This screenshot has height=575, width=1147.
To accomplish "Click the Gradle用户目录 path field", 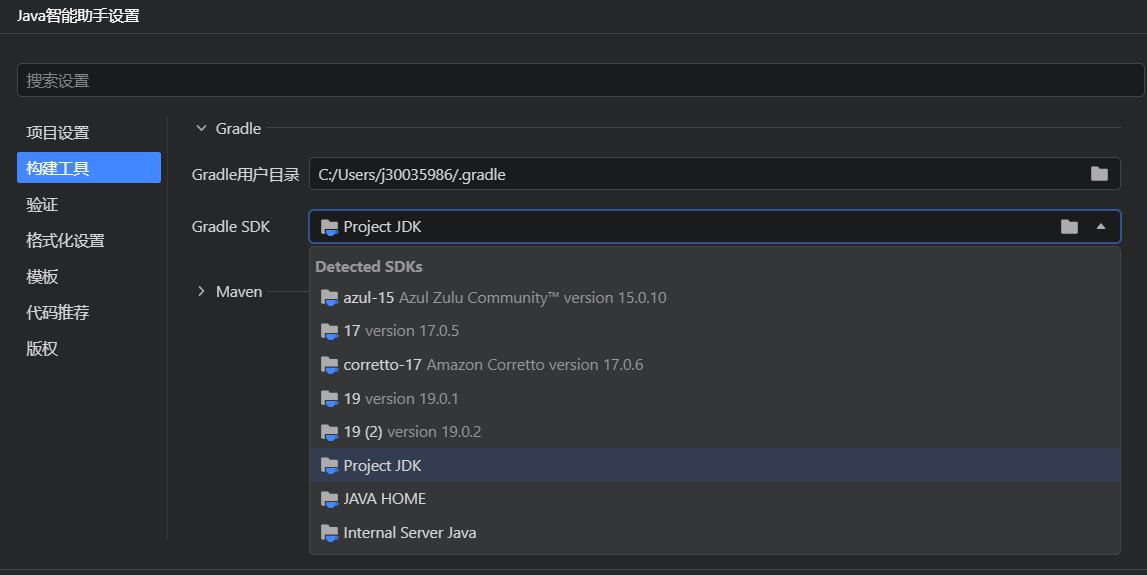I will point(715,174).
